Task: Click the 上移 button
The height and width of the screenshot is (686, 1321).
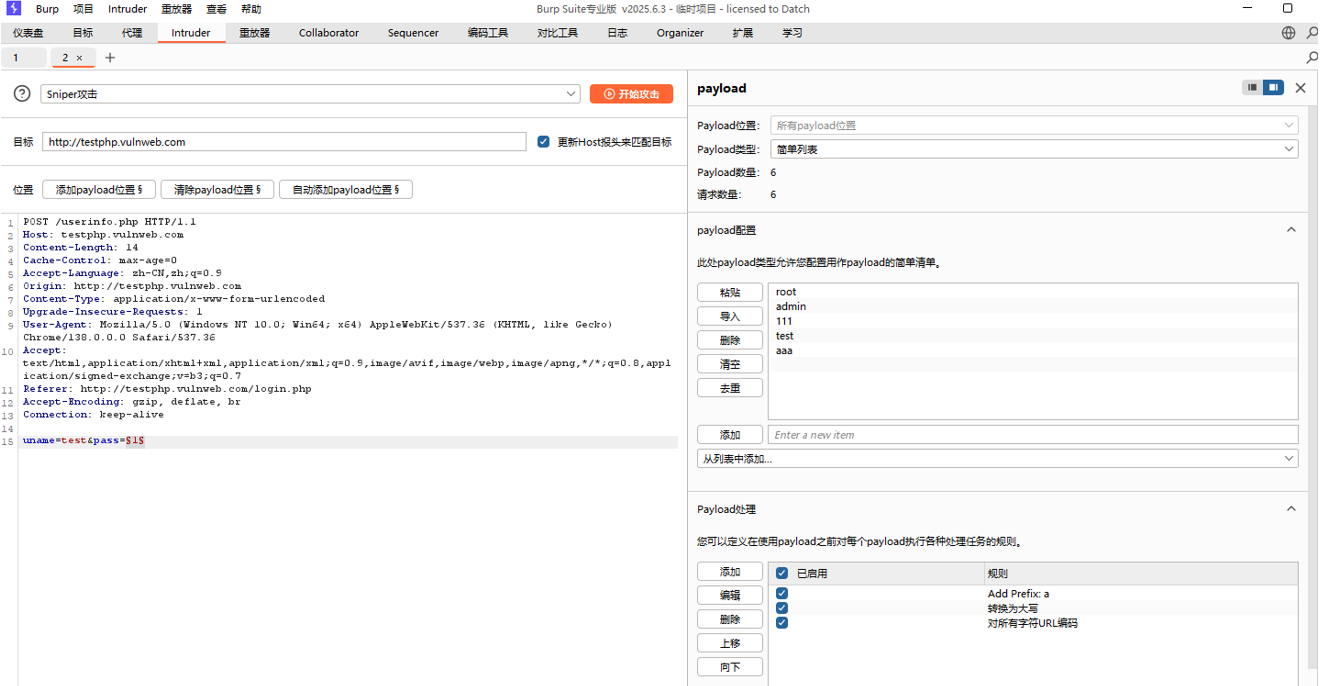Action: [x=730, y=643]
